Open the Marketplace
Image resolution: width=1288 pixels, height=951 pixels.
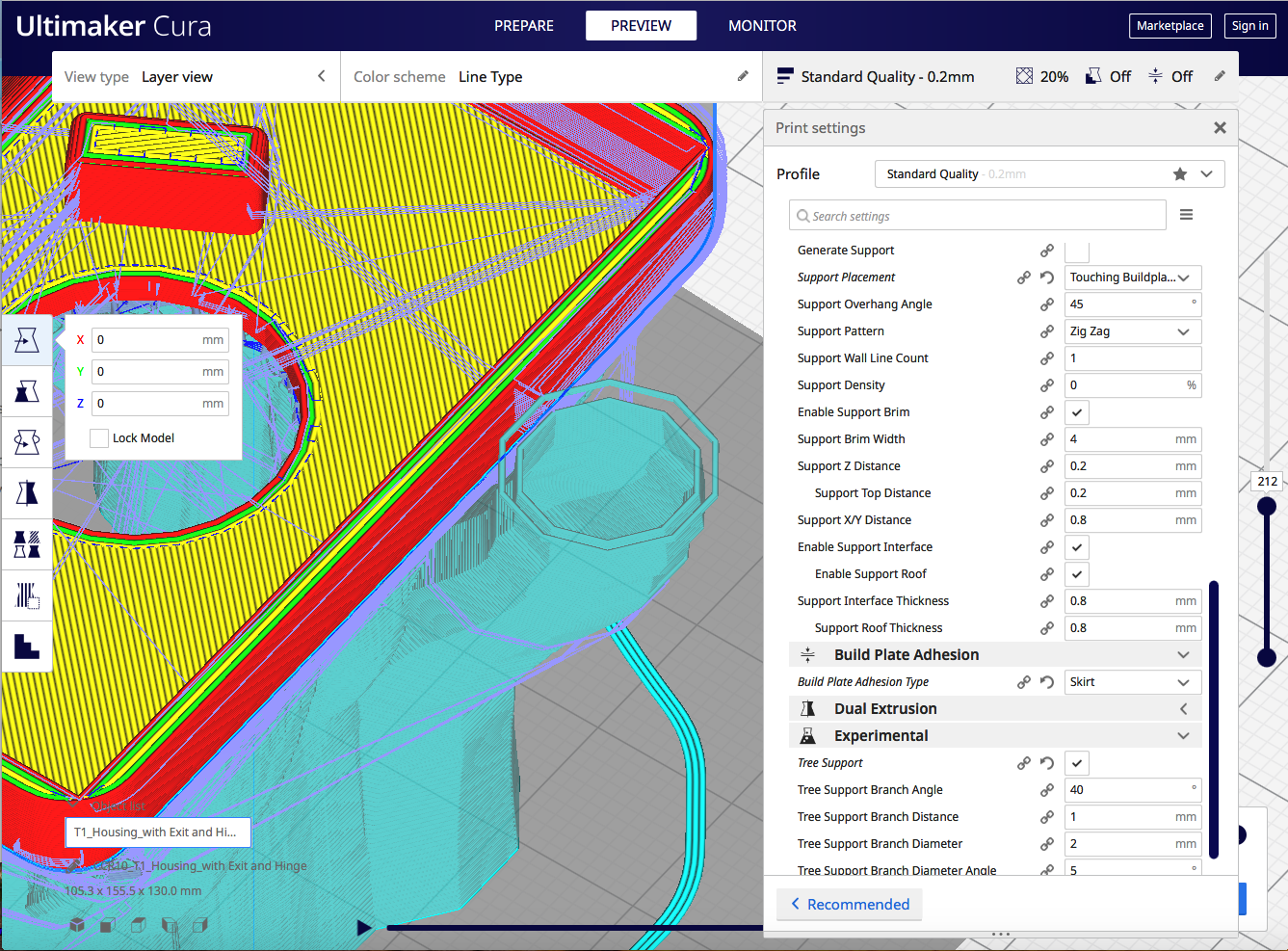(1170, 26)
